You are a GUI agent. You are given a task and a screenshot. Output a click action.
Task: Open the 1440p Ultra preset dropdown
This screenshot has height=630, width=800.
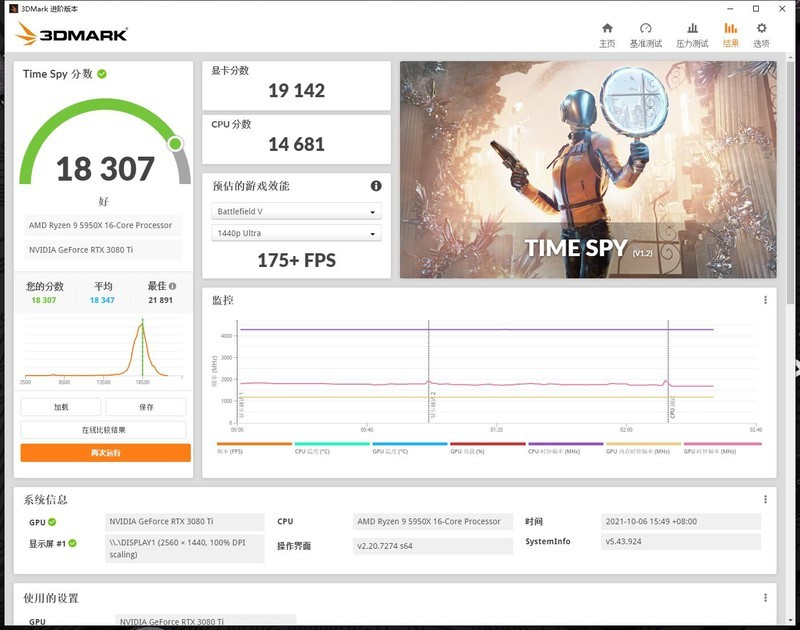point(296,232)
